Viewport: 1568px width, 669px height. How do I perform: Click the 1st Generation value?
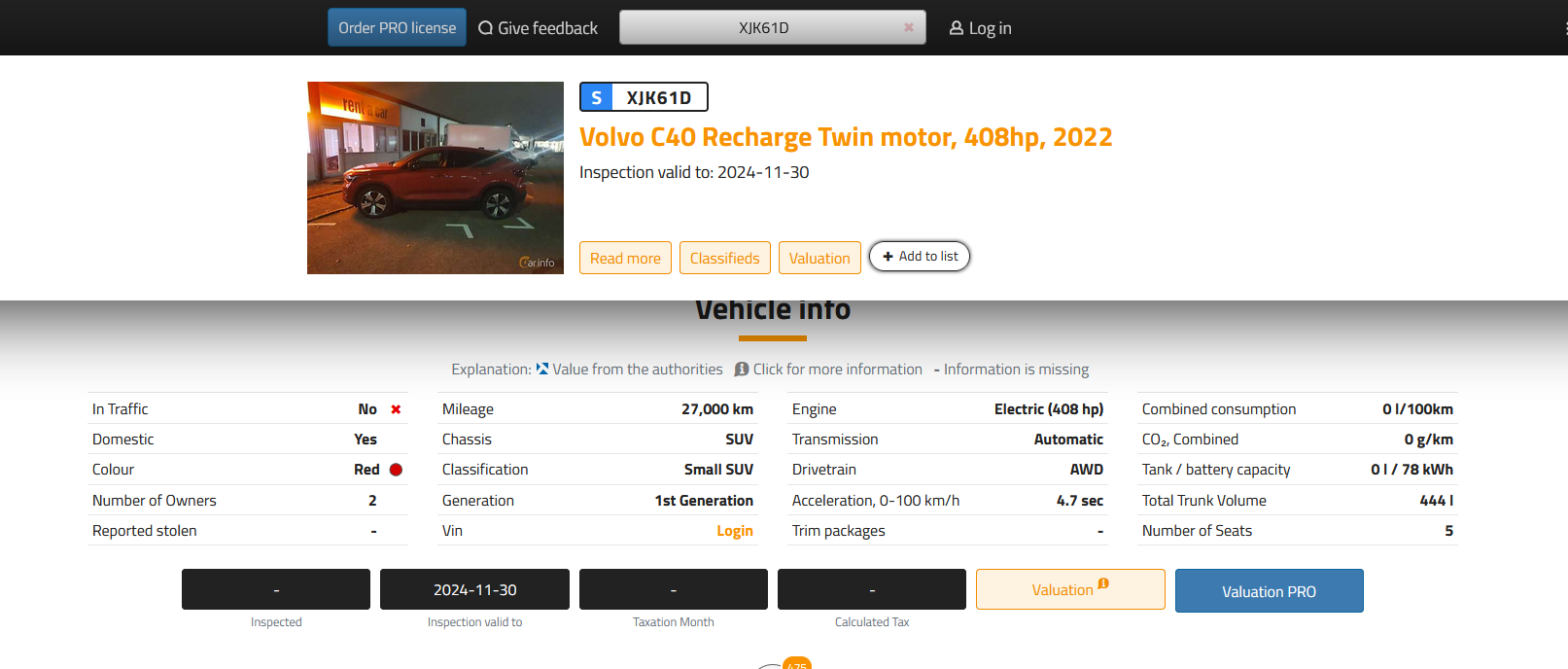coord(704,501)
